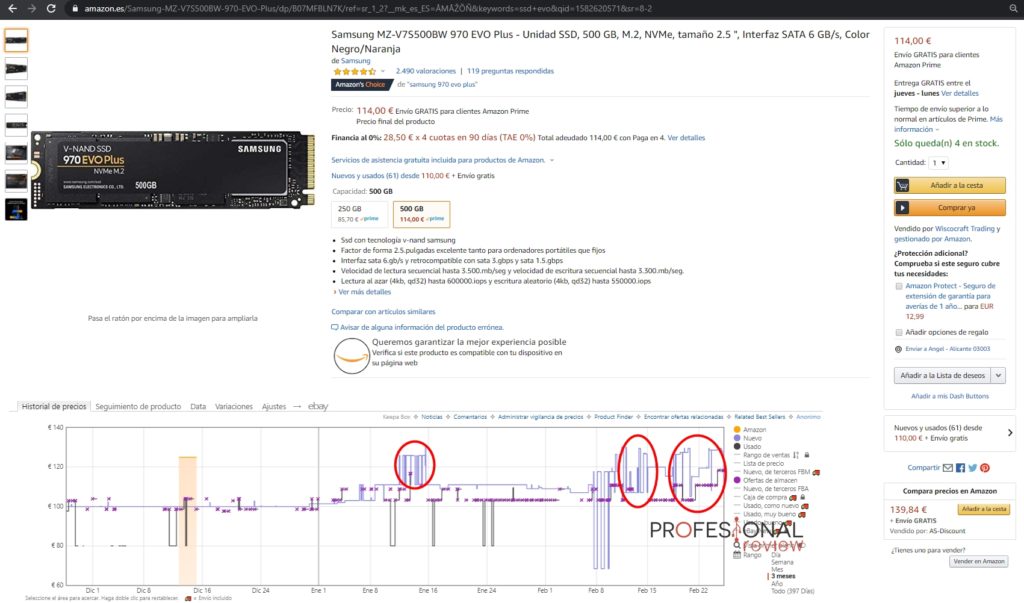Image resolution: width=1024 pixels, height=603 pixels.
Task: Click Vender en Amazon button
Action: click(x=978, y=561)
